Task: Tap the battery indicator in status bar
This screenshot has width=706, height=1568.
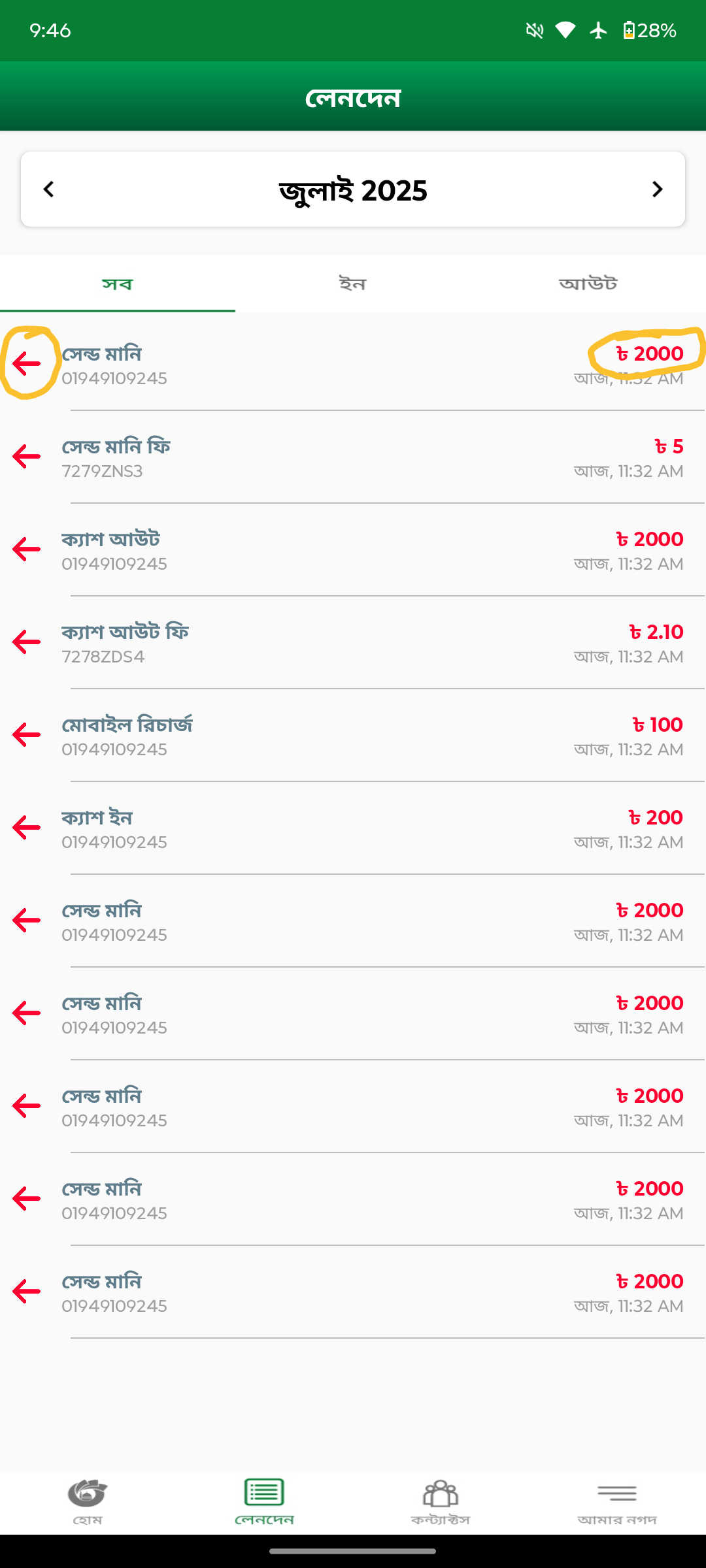Action: tap(629, 31)
